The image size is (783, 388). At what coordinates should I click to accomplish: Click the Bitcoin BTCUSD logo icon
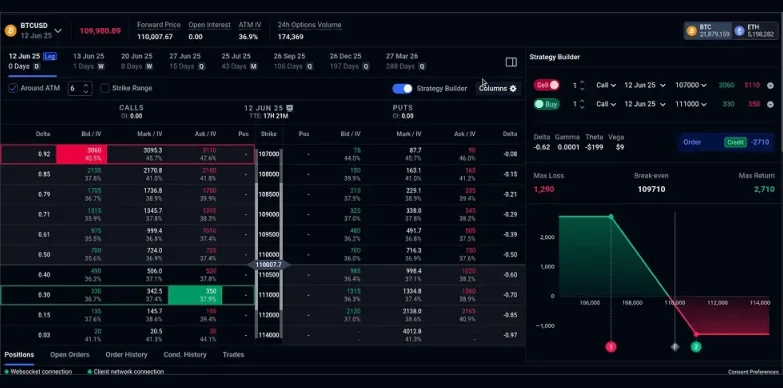point(10,30)
